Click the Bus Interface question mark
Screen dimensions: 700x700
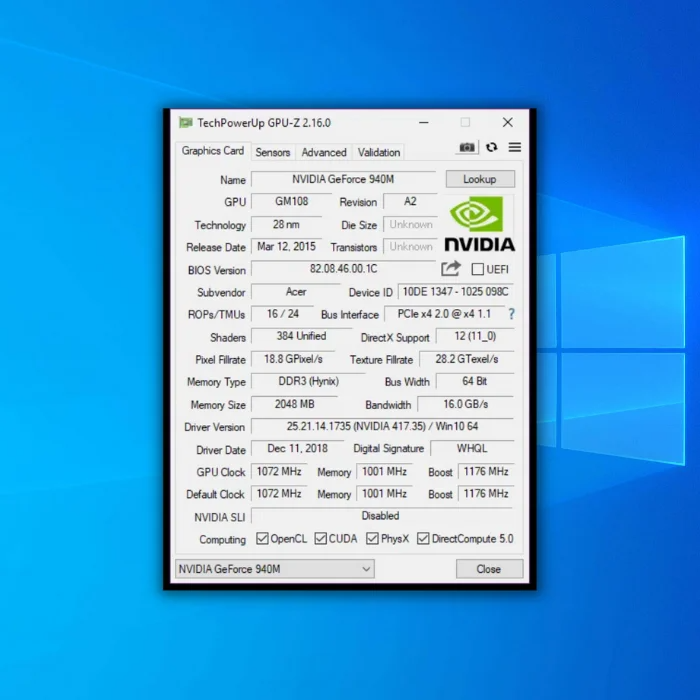tap(512, 314)
